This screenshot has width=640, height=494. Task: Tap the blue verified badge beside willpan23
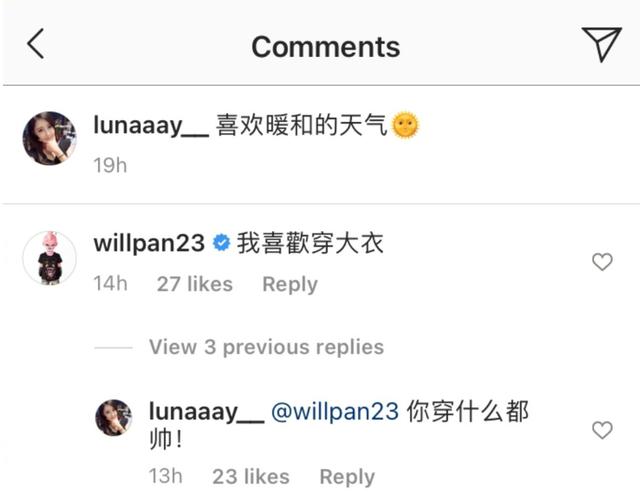point(221,243)
